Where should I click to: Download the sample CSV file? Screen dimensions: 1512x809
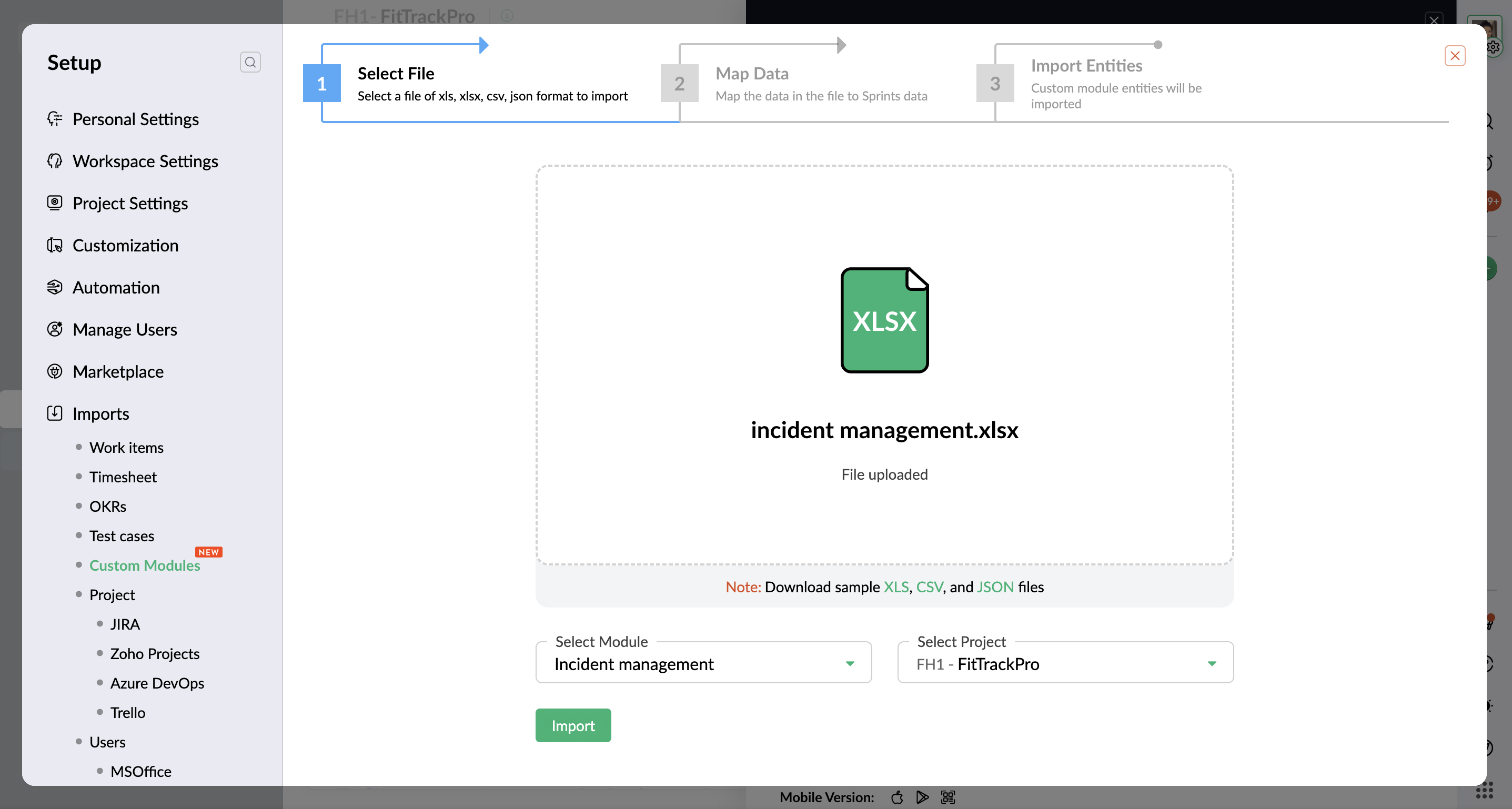point(929,586)
